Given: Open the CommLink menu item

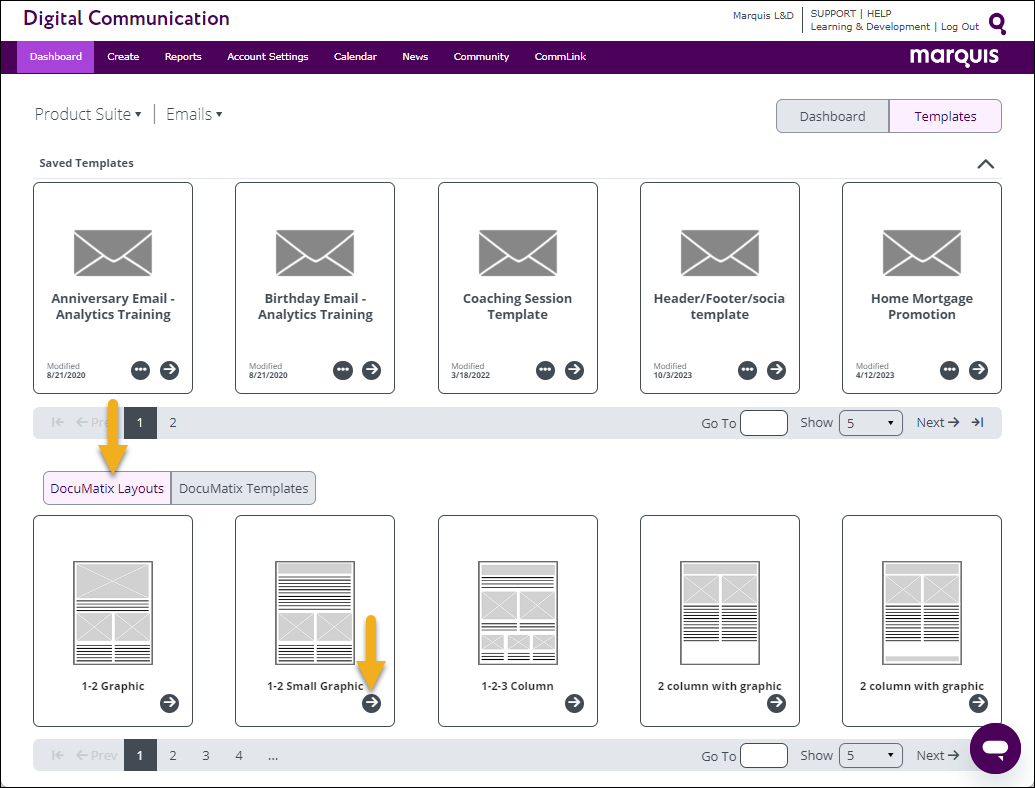Looking at the screenshot, I should pos(560,57).
